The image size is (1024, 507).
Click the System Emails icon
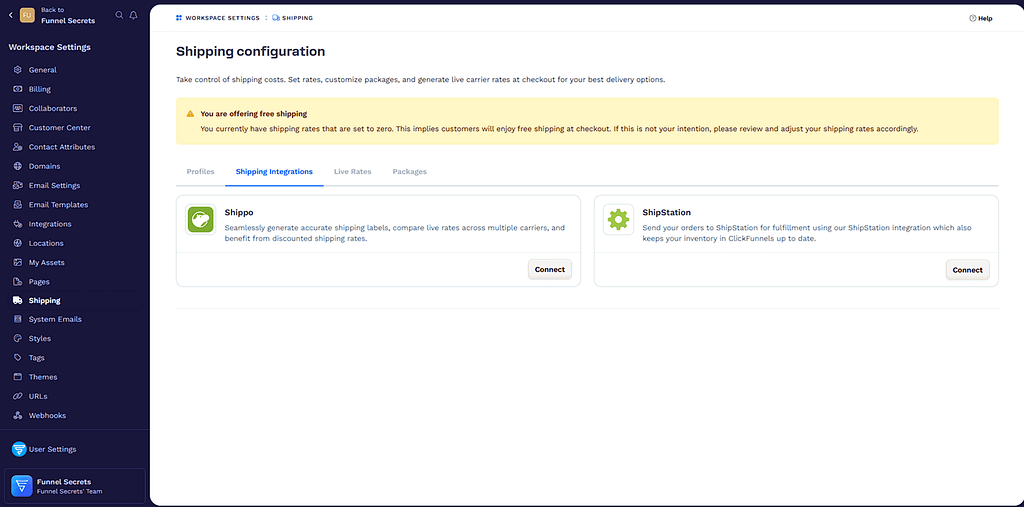pos(18,319)
